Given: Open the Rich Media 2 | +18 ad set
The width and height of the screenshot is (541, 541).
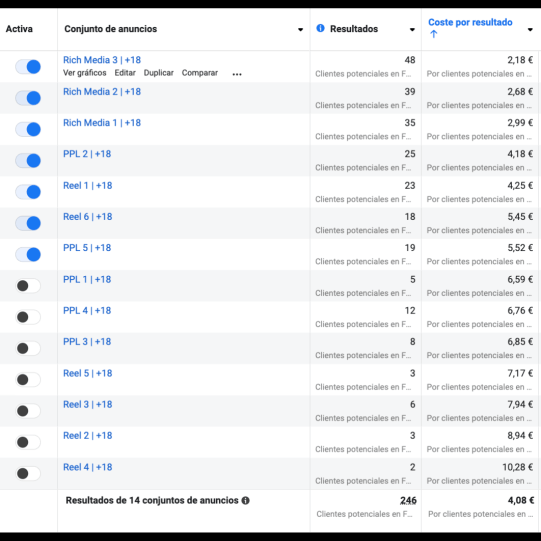Looking at the screenshot, I should [102, 92].
